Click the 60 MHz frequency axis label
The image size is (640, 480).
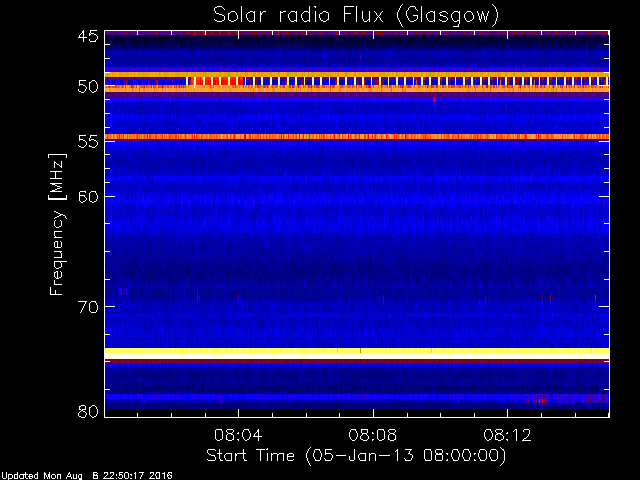point(88,197)
